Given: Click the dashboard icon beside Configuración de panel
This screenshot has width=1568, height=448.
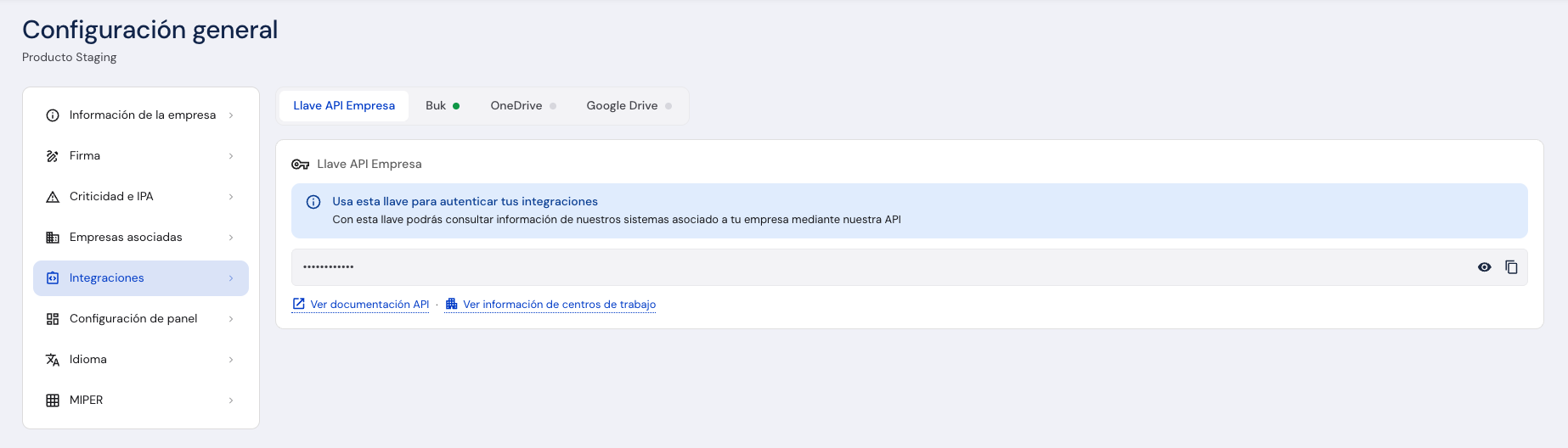Looking at the screenshot, I should tap(53, 319).
